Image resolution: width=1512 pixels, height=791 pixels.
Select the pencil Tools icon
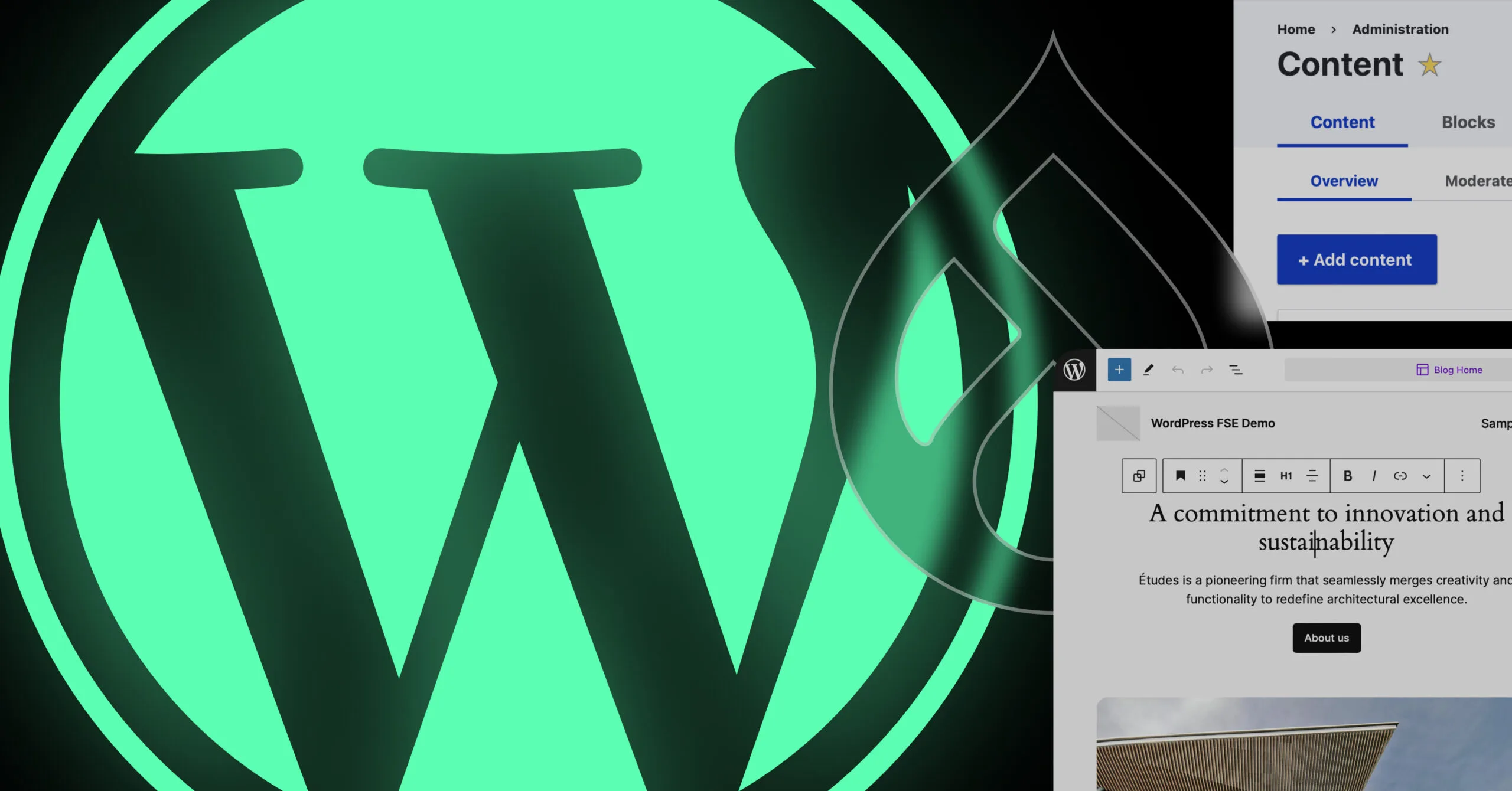(1148, 370)
